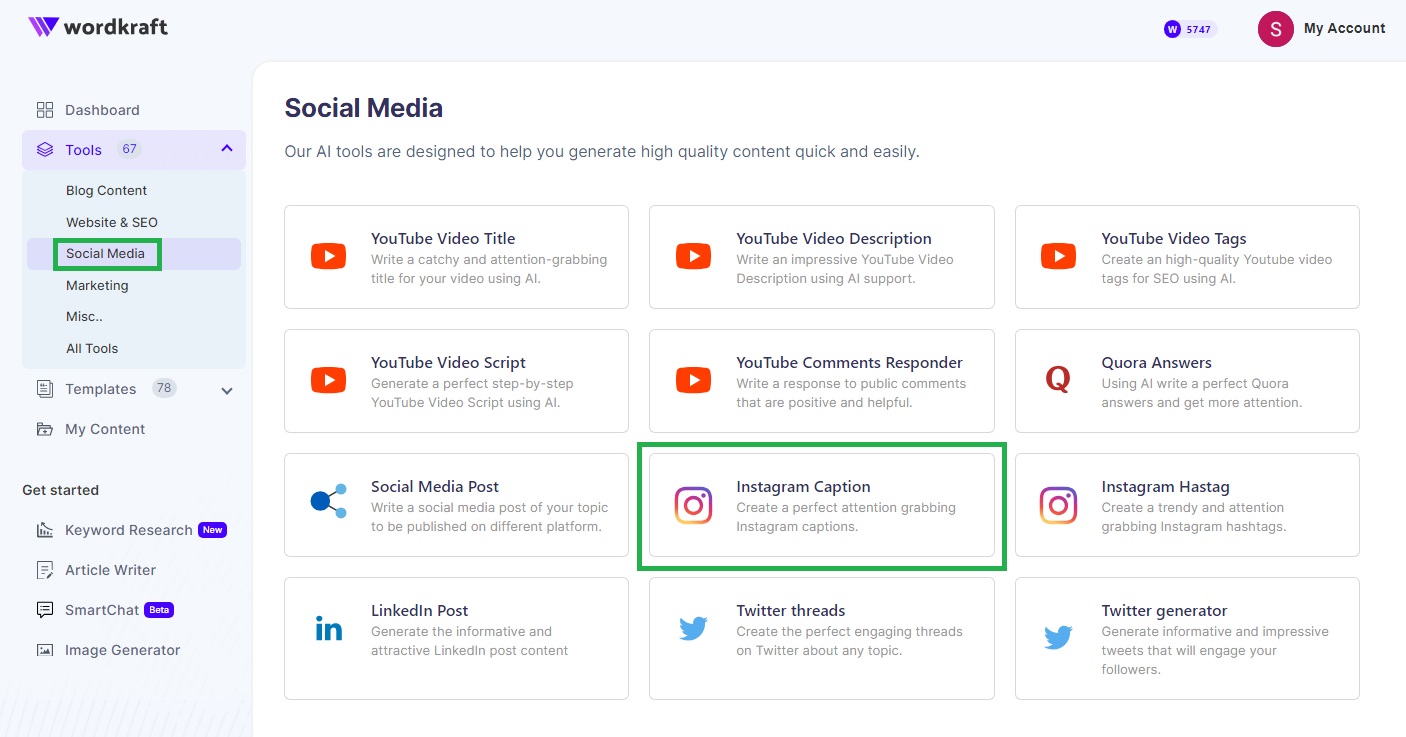Switch to the Marketing category

(97, 285)
